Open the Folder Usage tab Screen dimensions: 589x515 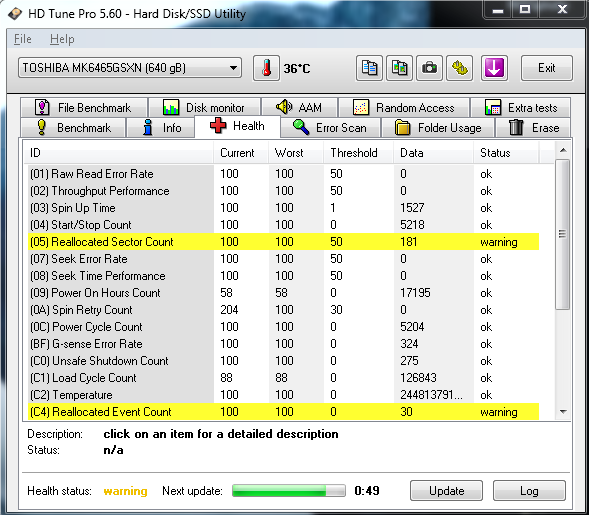[x=438, y=128]
